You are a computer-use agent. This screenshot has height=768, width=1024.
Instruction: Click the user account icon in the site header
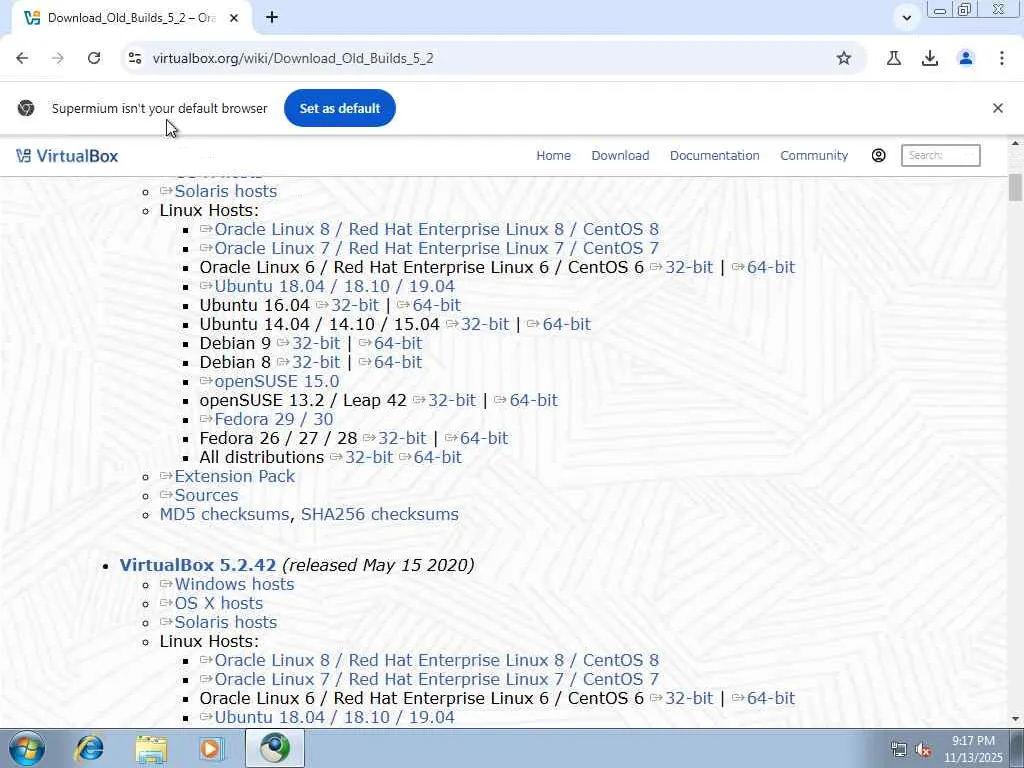(878, 155)
